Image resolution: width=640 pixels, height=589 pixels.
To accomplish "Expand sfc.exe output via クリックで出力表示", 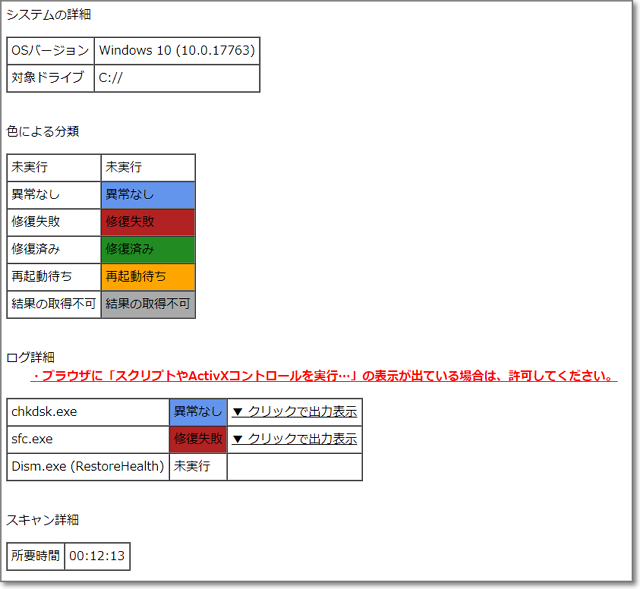I will click(294, 439).
